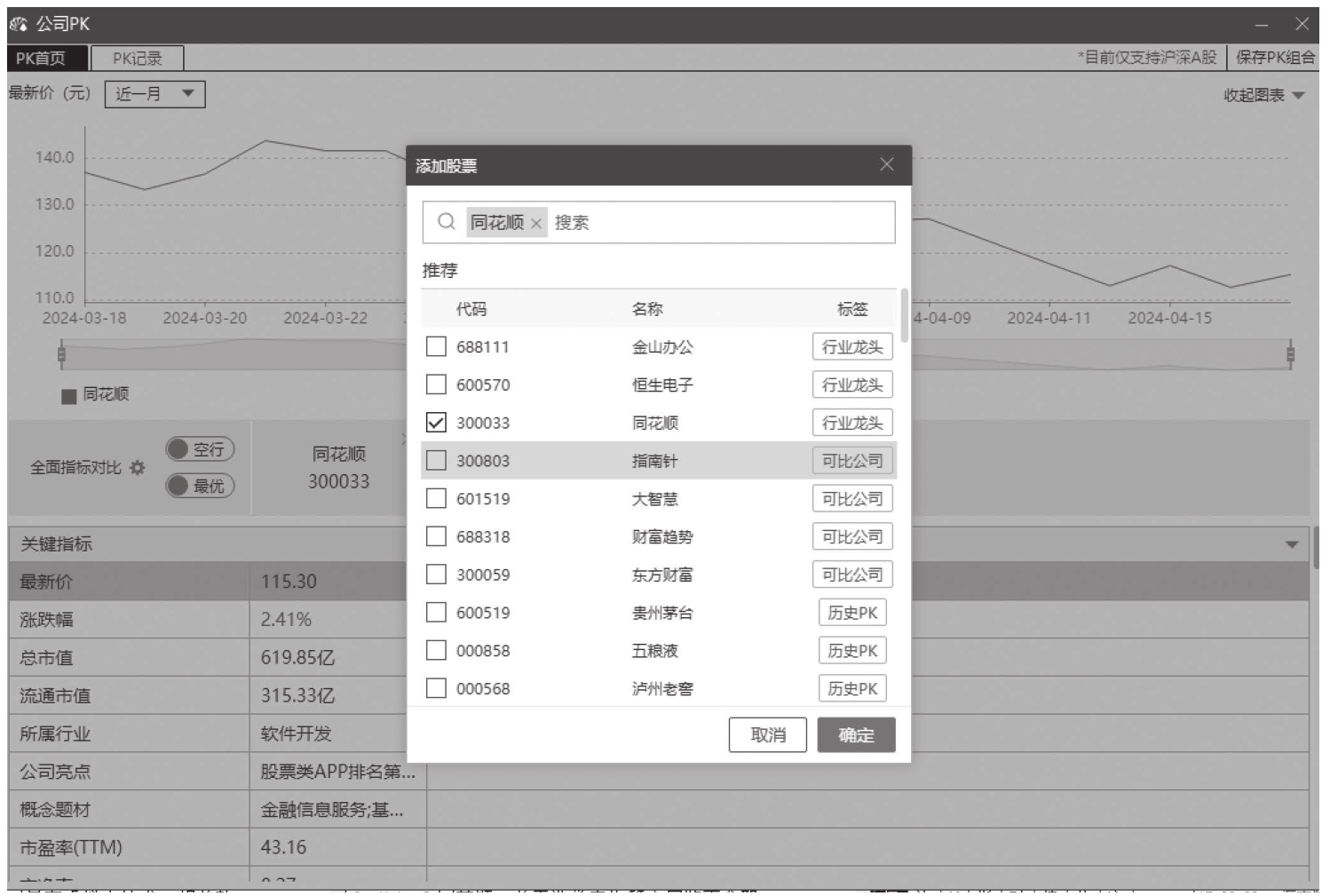This screenshot has width=1322, height=896.
Task: Click the stock list scrollbar in dialog
Action: pos(904,314)
